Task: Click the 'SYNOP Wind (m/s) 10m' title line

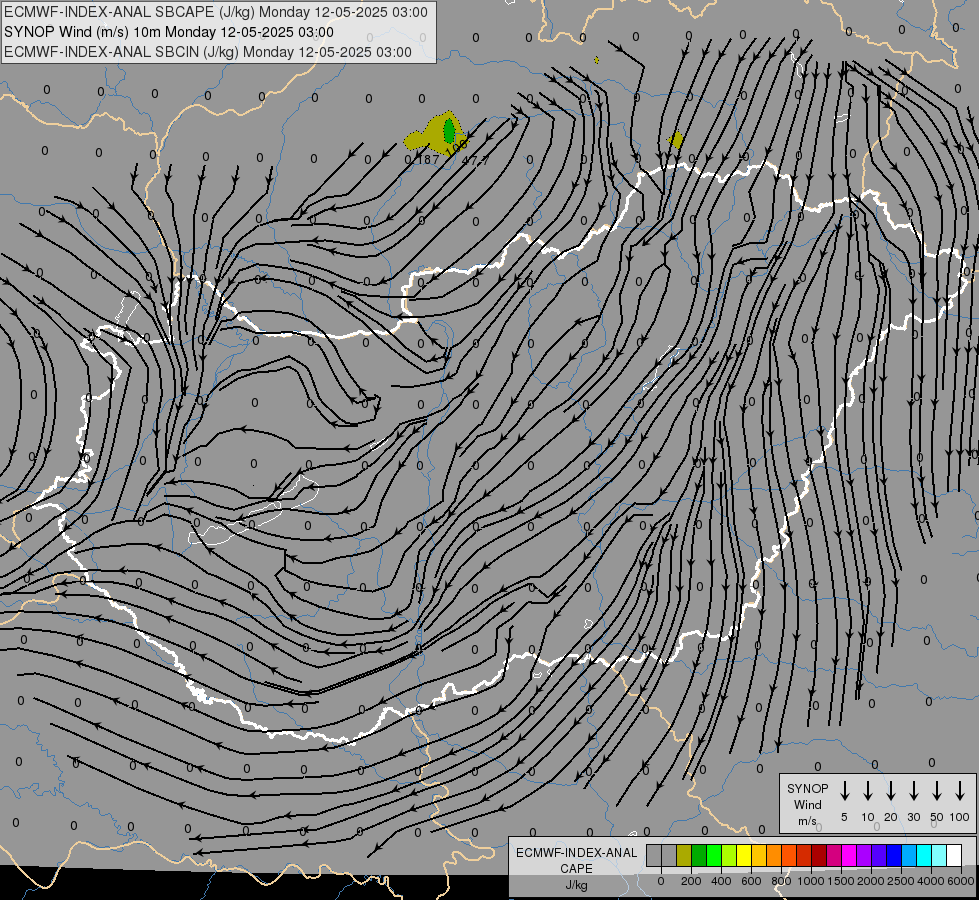Action: 169,32
